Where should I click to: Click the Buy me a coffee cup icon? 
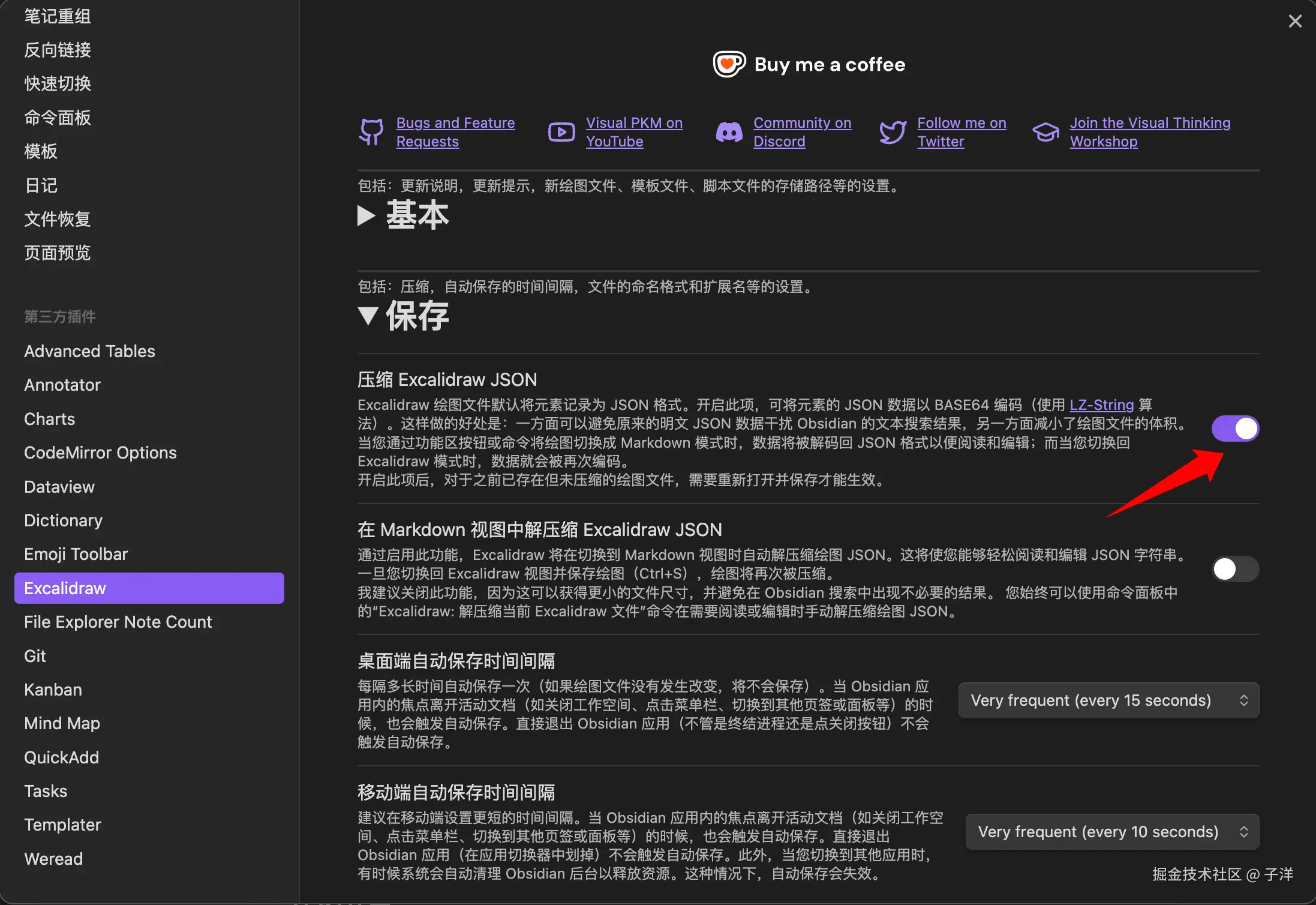[x=729, y=64]
